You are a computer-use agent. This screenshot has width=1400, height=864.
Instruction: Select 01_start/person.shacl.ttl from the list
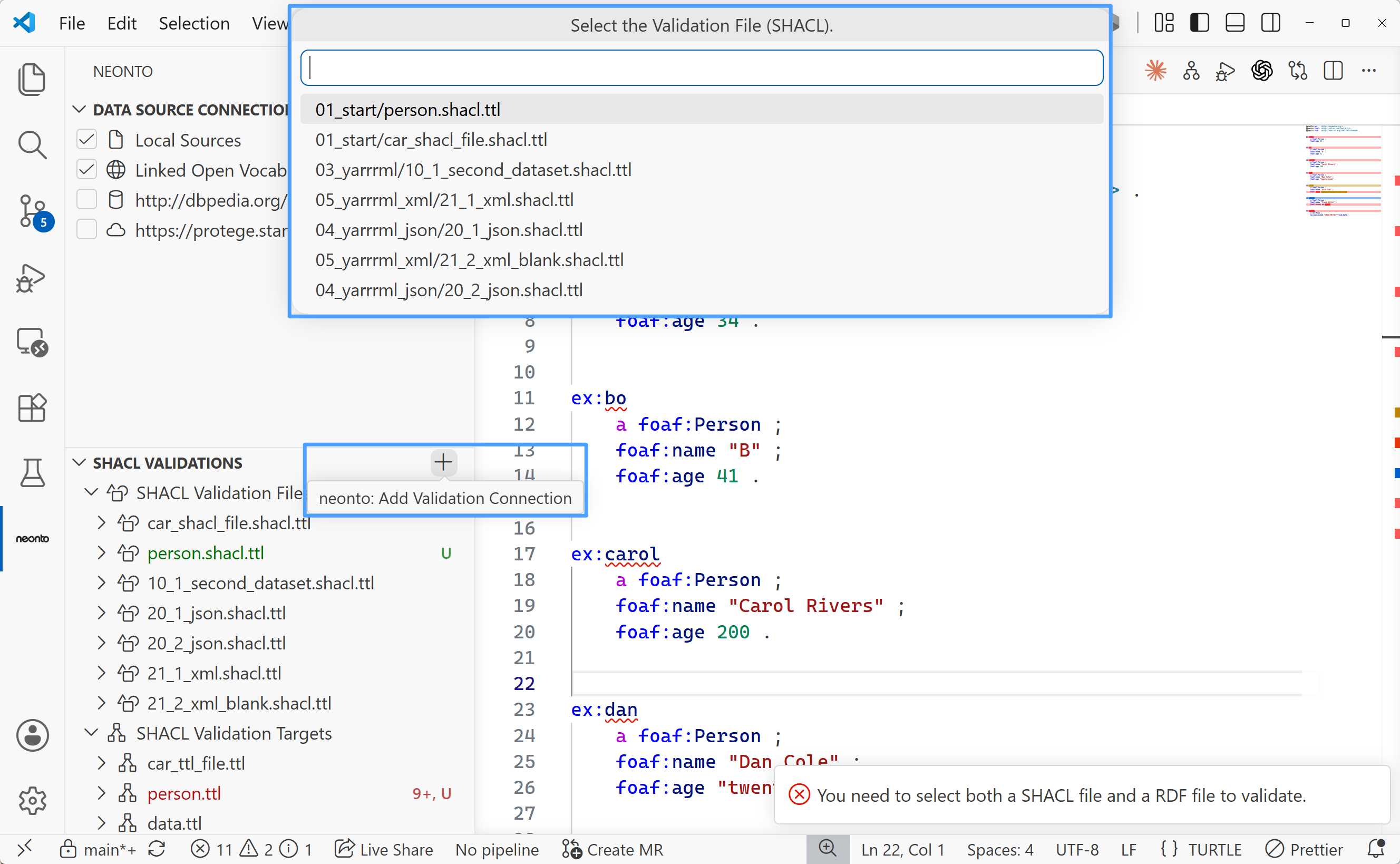tap(702, 109)
